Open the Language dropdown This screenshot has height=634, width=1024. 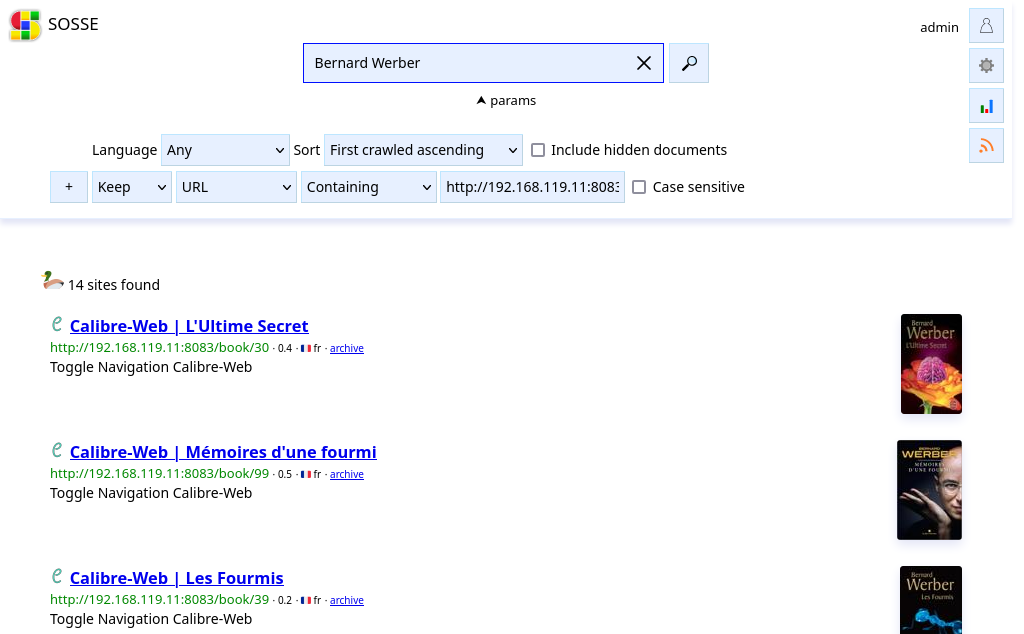coord(225,150)
